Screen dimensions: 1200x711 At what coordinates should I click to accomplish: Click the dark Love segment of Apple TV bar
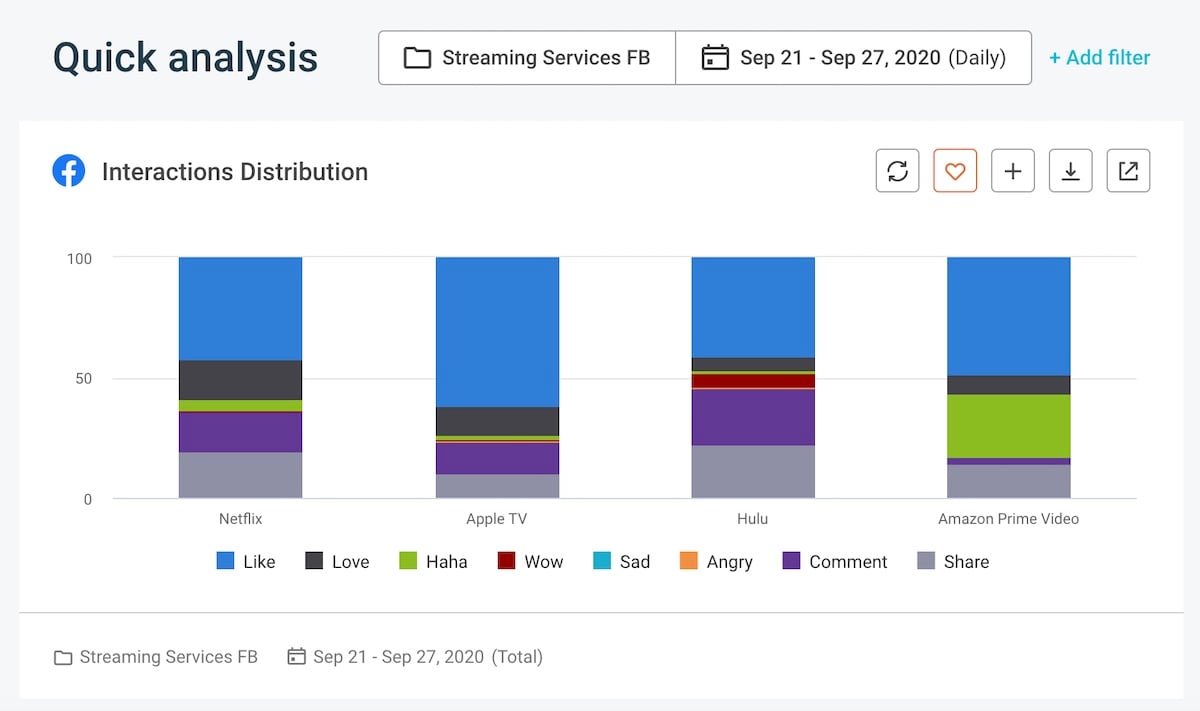click(497, 421)
